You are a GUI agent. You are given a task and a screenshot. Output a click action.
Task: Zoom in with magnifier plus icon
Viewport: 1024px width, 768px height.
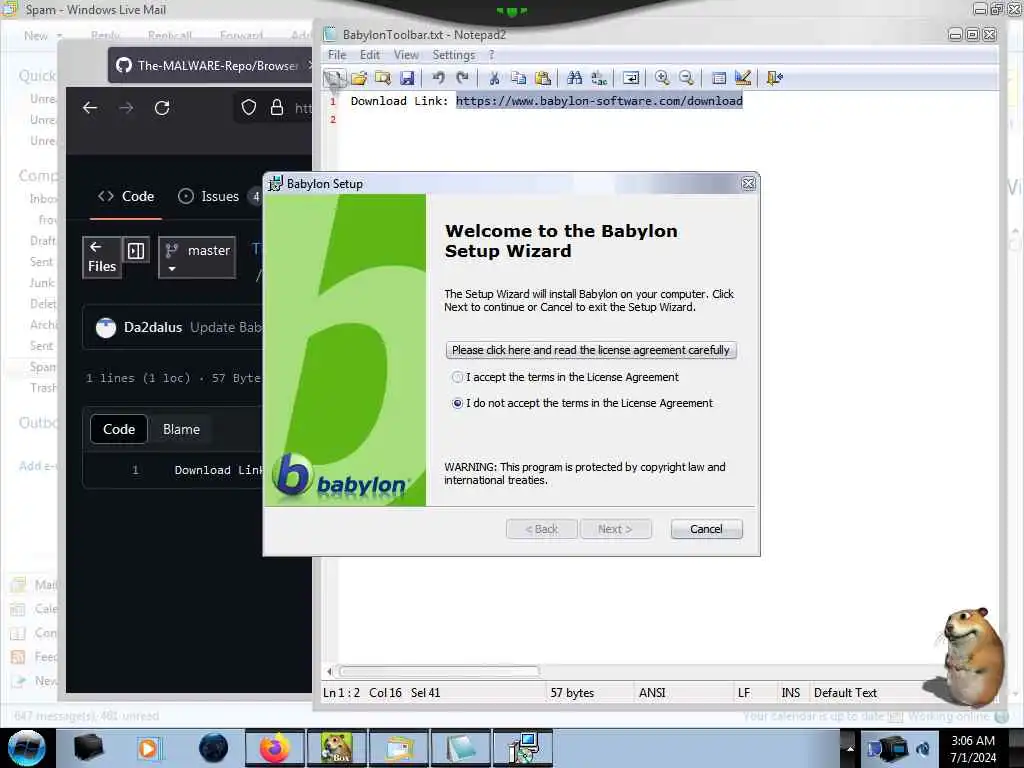point(662,78)
